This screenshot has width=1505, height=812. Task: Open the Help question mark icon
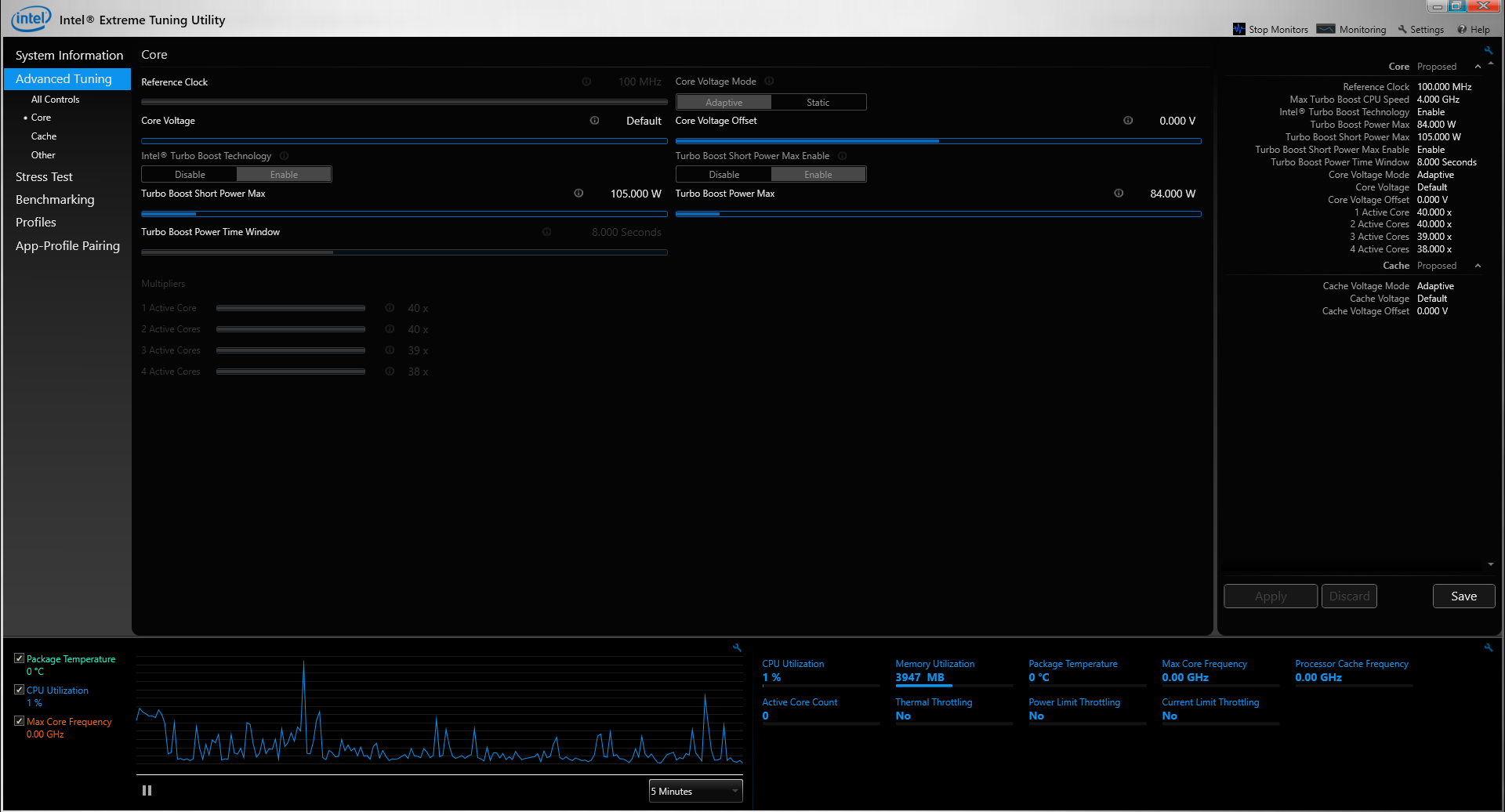tap(1462, 30)
